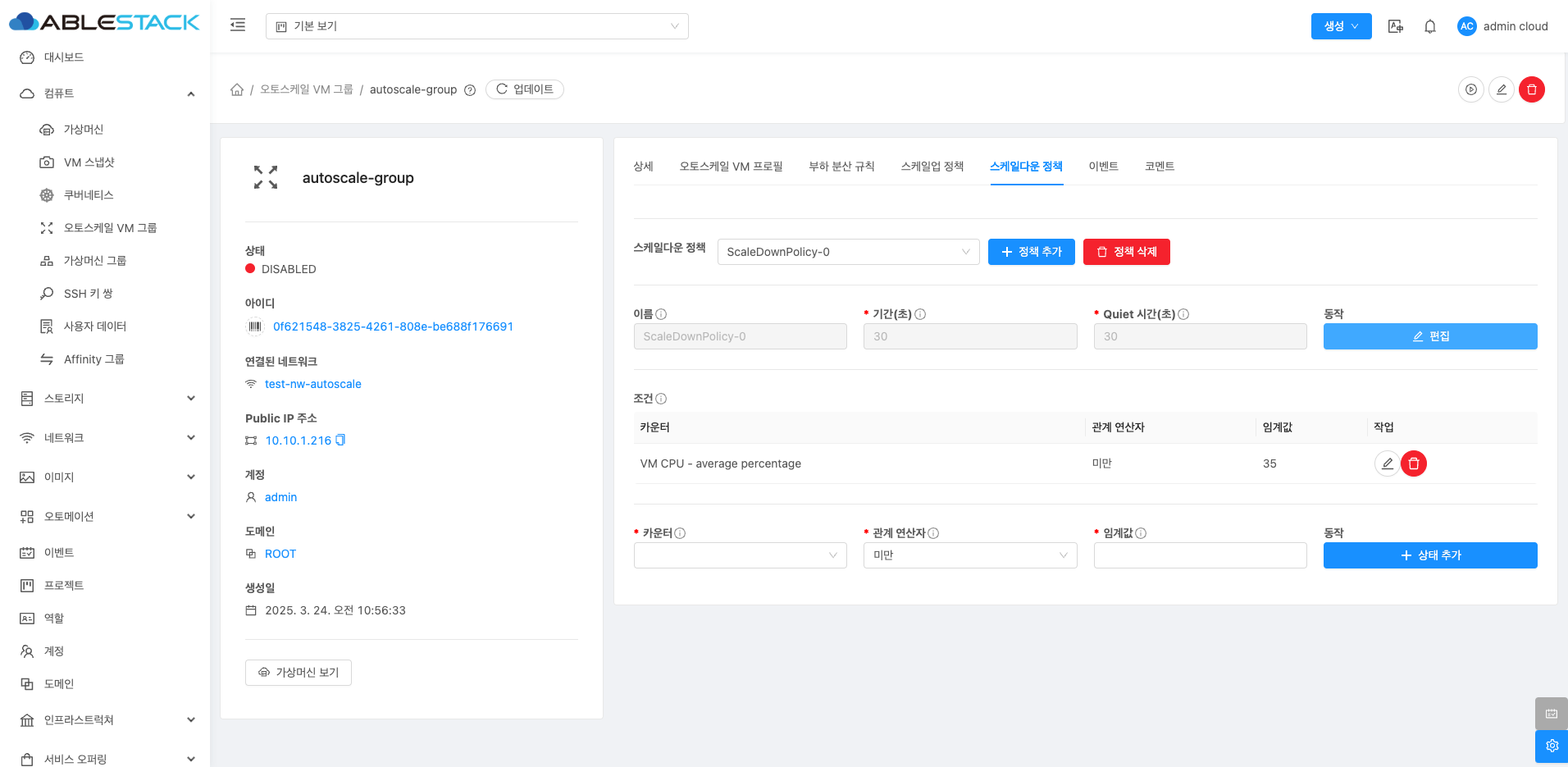Open the relational operator dropdown

969,555
